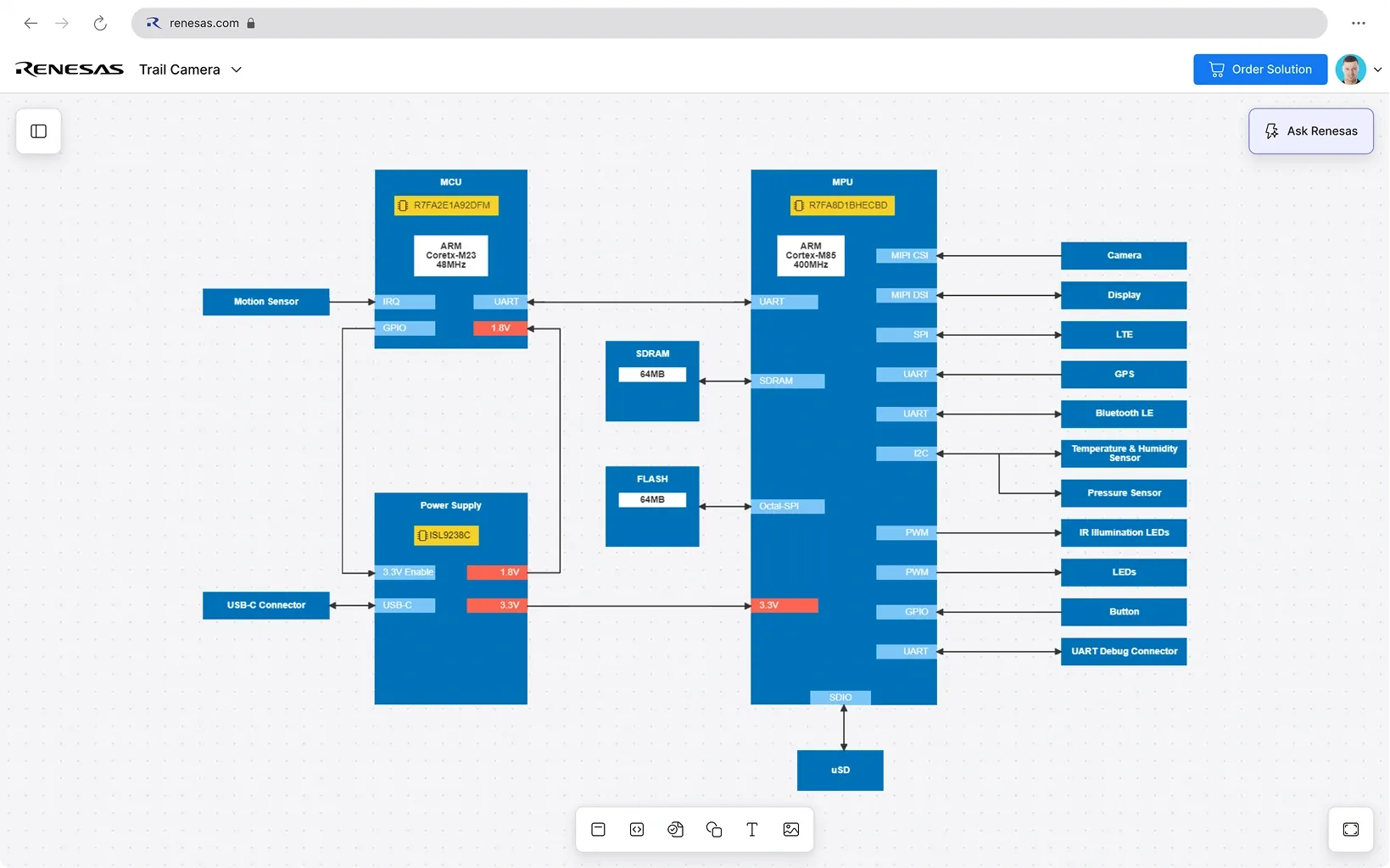Toggle the left sidebar panel
Viewport: 1390px width, 868px height.
pos(38,131)
